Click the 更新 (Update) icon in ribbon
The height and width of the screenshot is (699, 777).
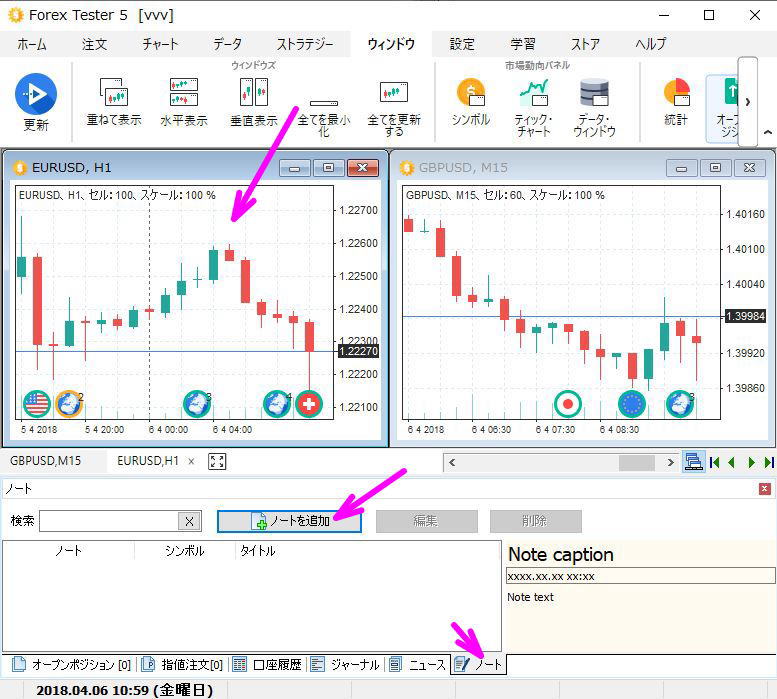pos(36,95)
